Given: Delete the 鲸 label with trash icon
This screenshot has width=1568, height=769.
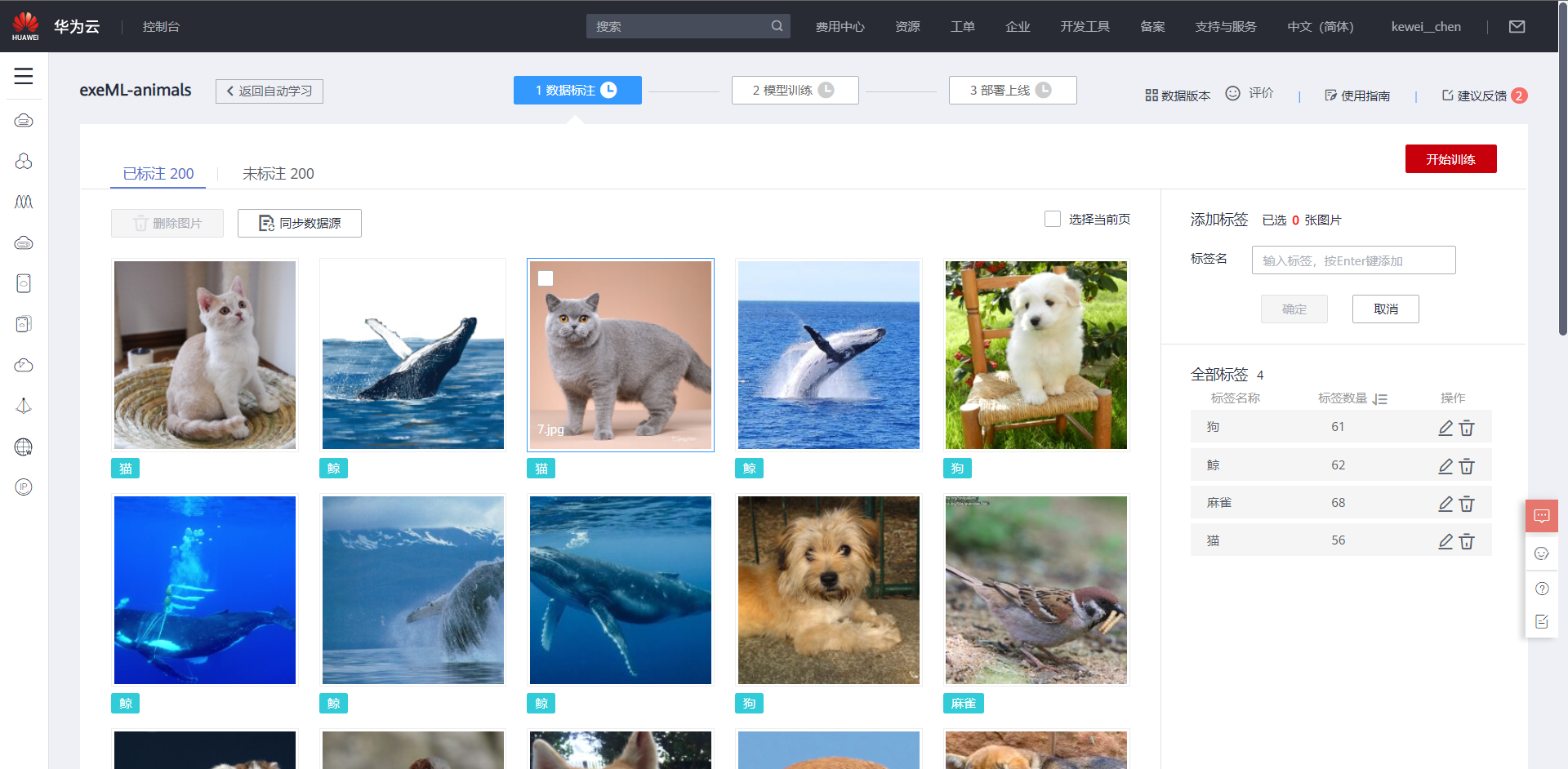Looking at the screenshot, I should coord(1467,466).
